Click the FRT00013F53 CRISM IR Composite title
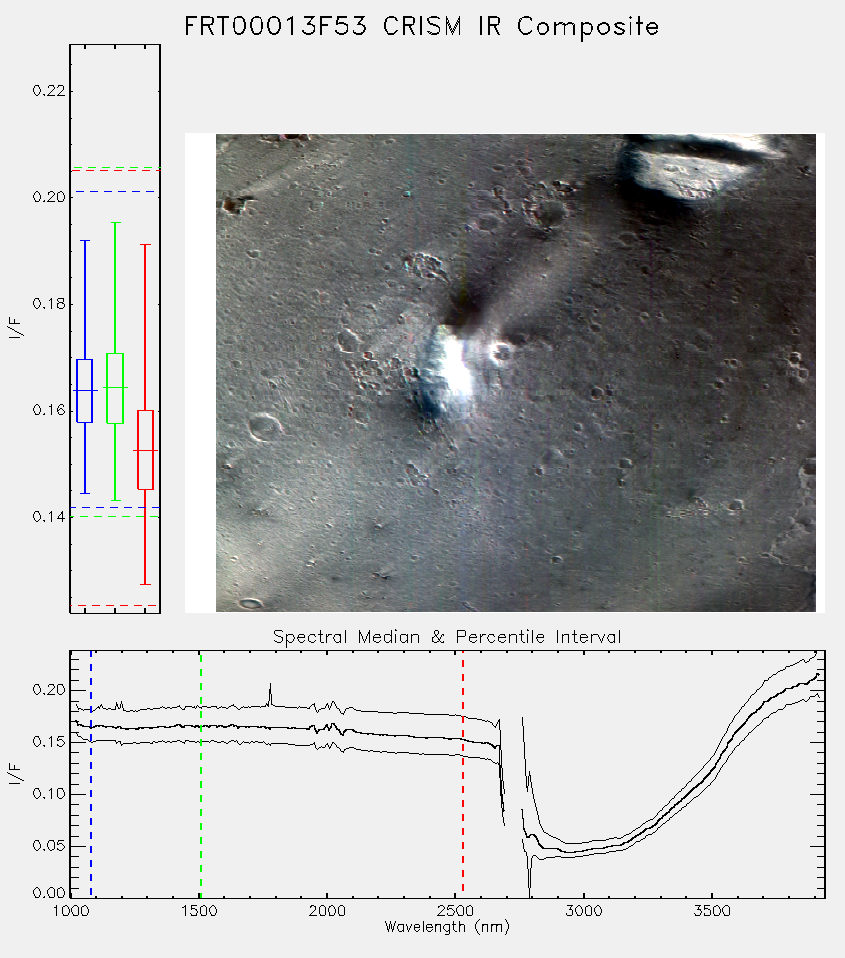 coord(422,26)
